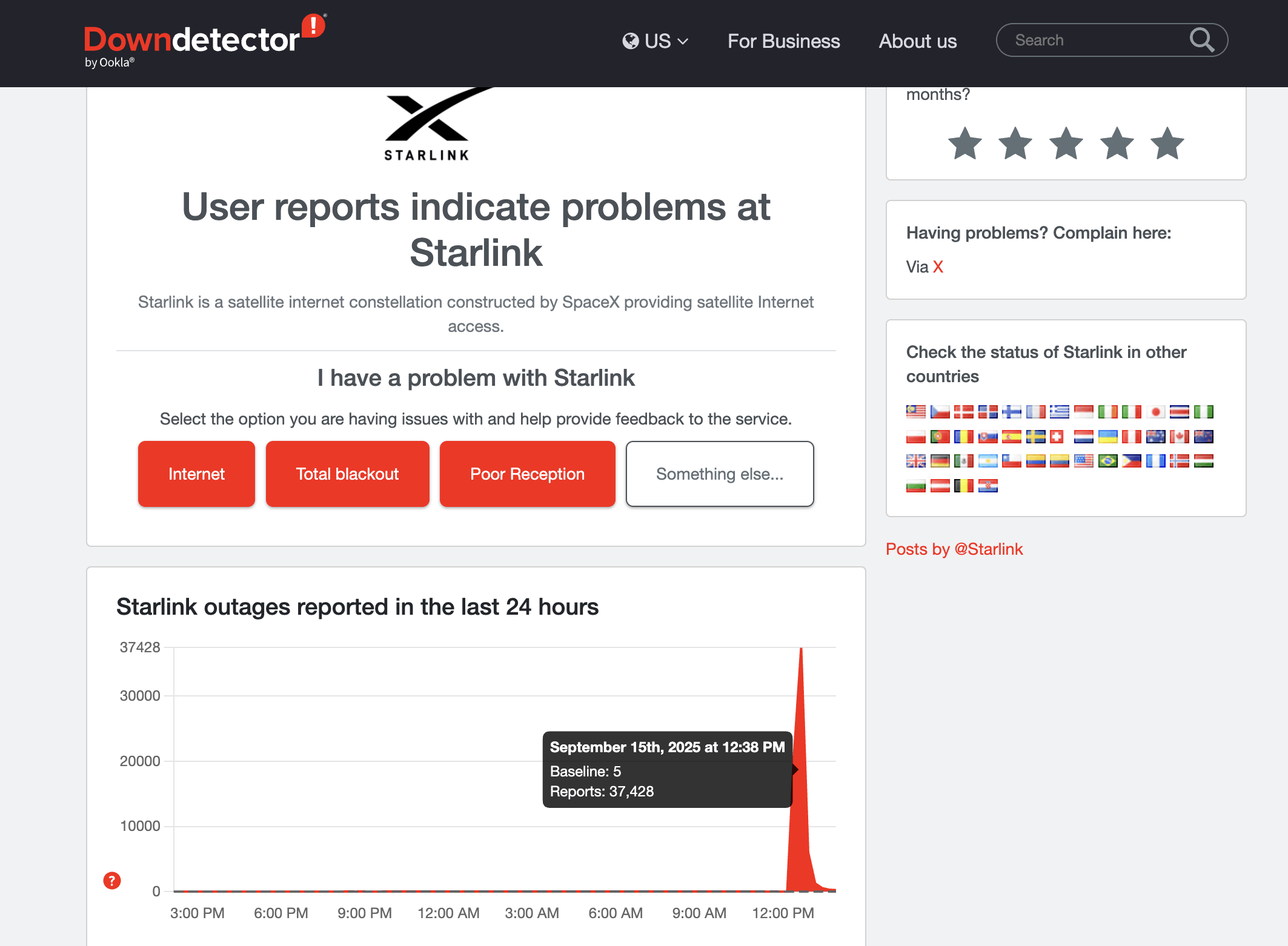Report an Internet problem
Viewport: 1288px width, 946px height.
(196, 474)
